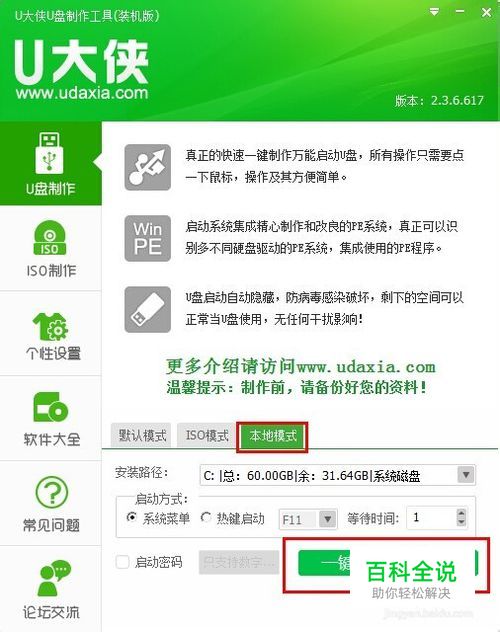
Task: Enable the 启动密码 checkbox
Action: click(122, 562)
